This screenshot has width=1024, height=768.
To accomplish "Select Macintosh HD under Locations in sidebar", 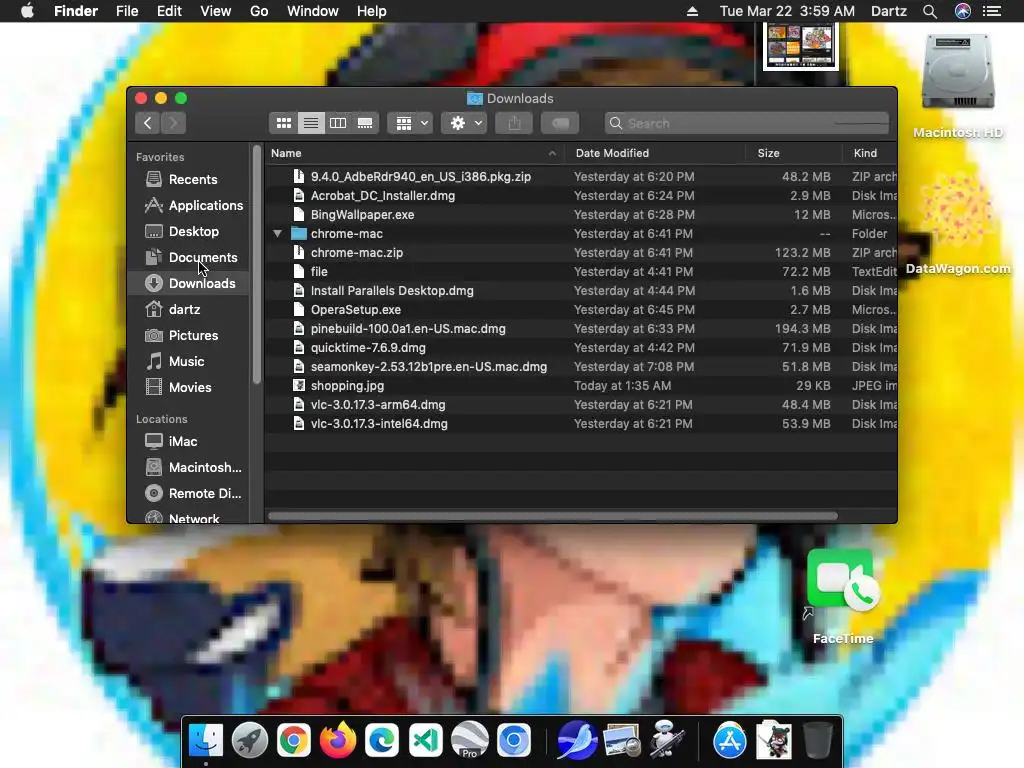I will tap(188, 468).
